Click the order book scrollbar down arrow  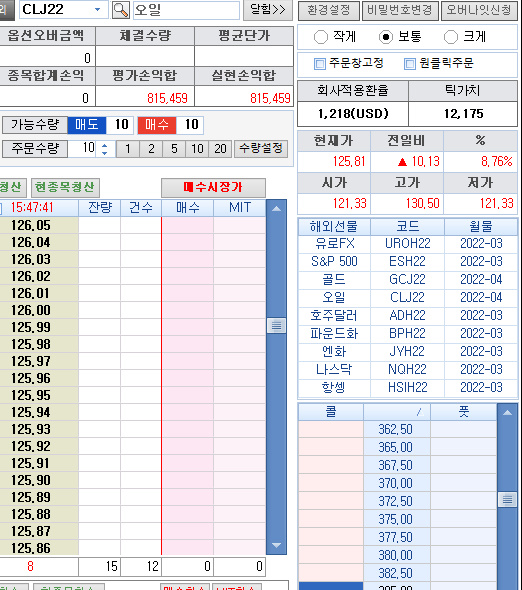[276, 545]
